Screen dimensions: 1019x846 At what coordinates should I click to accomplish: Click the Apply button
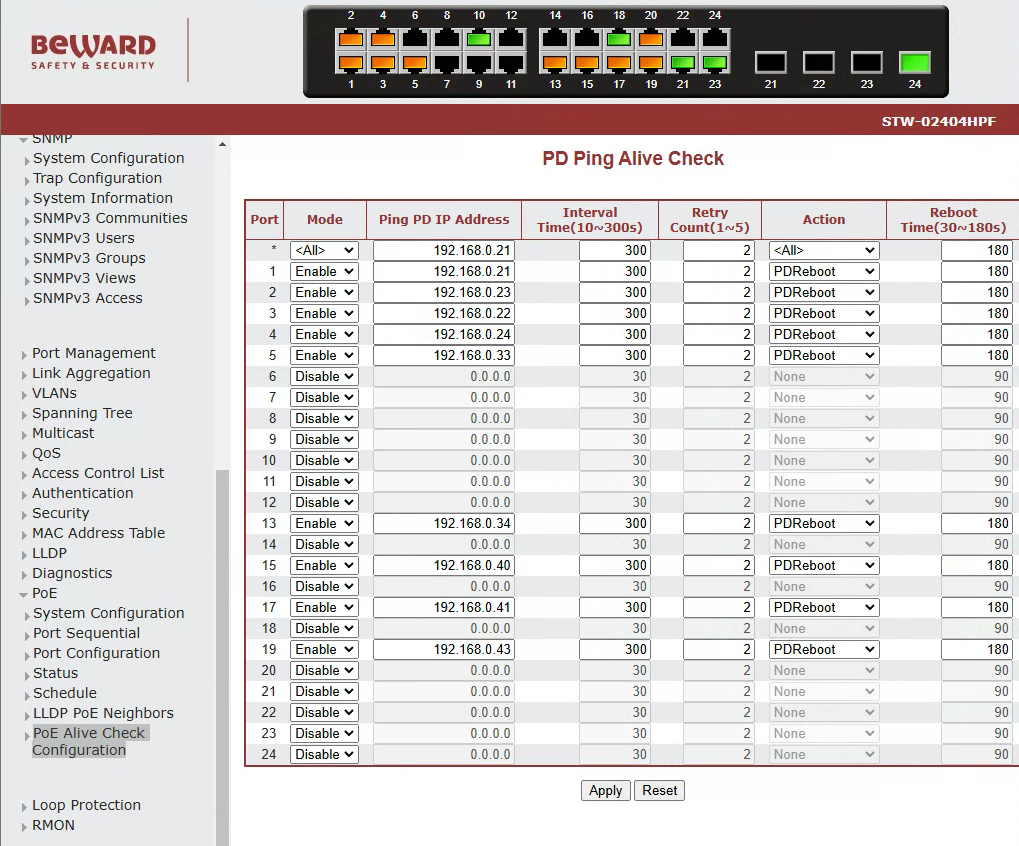[x=605, y=790]
